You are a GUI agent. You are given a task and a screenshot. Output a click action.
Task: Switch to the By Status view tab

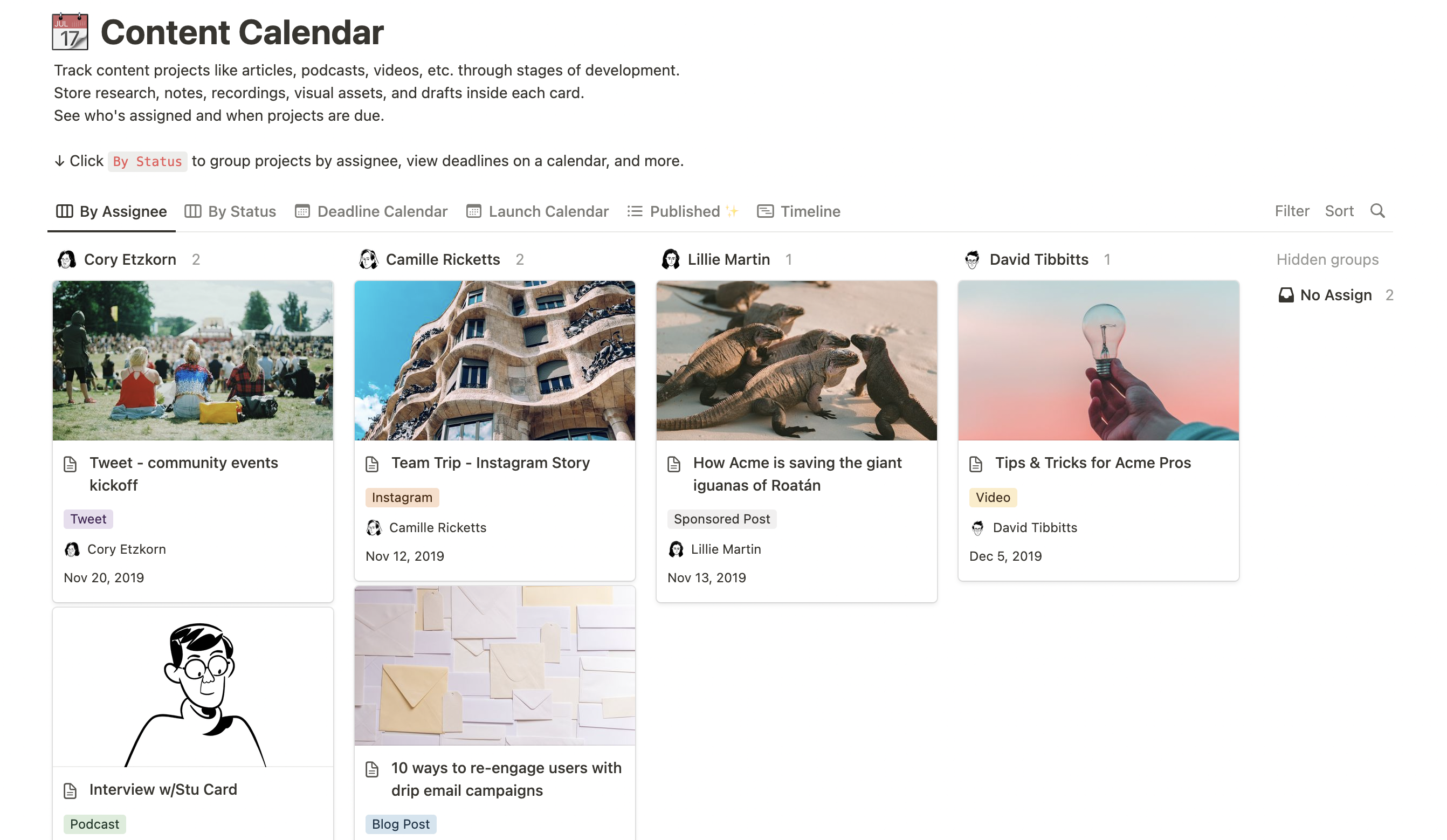click(x=230, y=211)
